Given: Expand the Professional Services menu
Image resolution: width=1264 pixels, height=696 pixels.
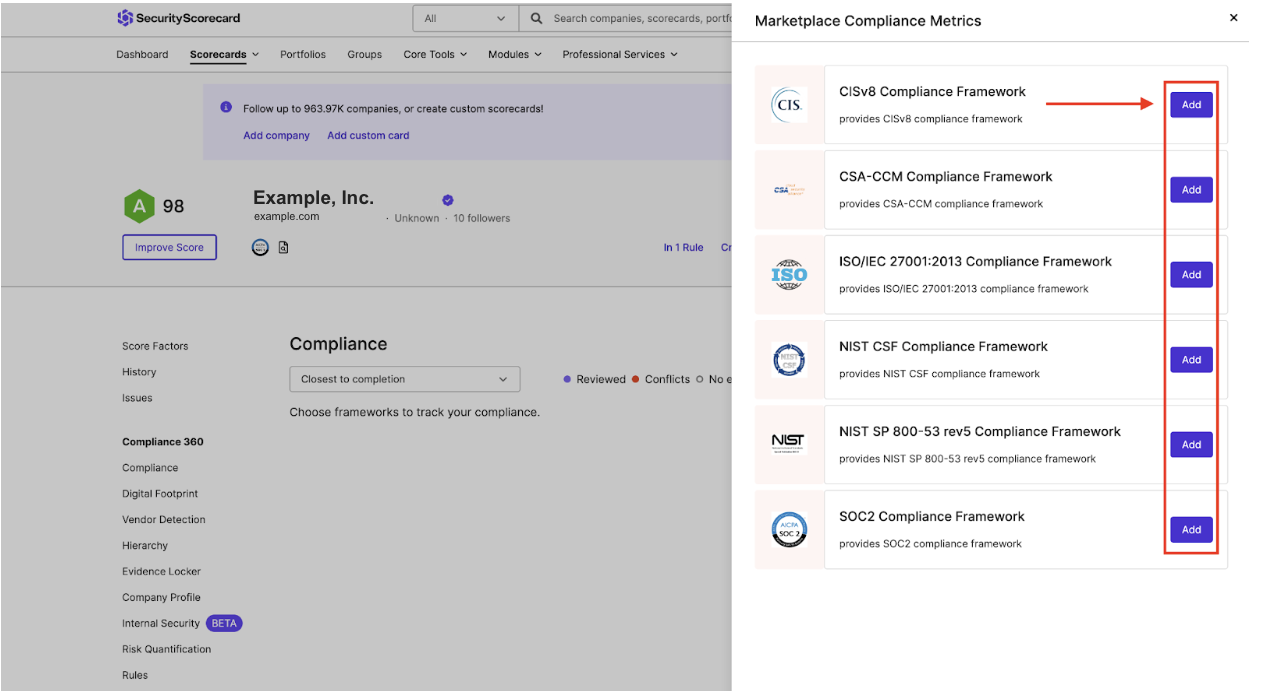Looking at the screenshot, I should click(620, 55).
